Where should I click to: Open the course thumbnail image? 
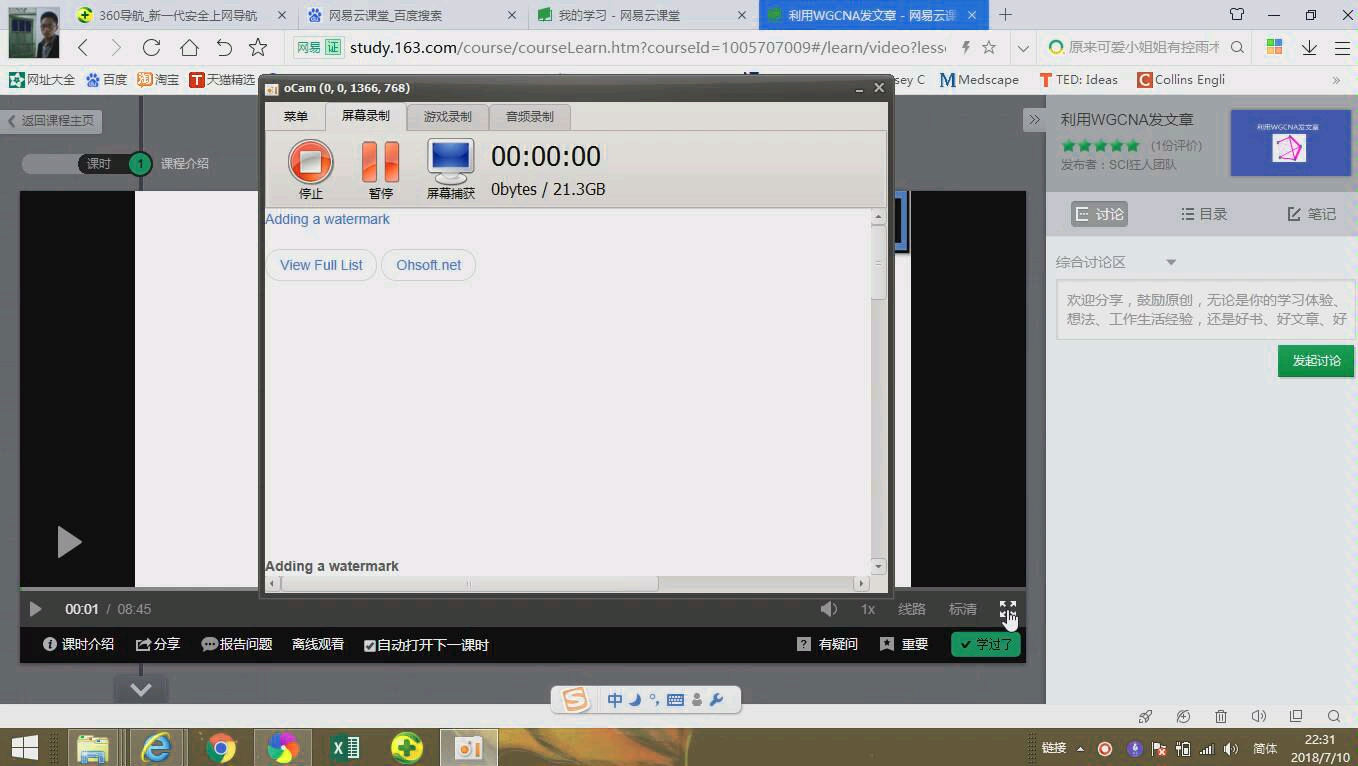pos(1289,143)
